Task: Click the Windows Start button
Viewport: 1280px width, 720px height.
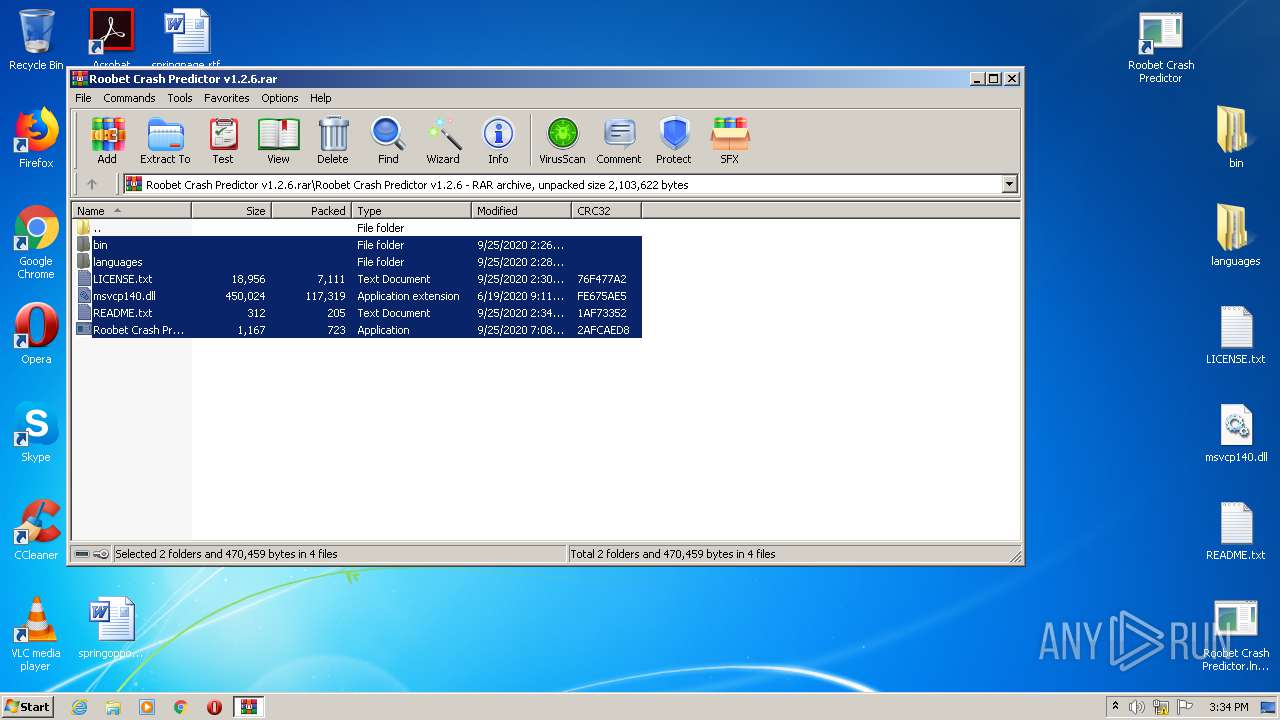Action: tap(27, 706)
